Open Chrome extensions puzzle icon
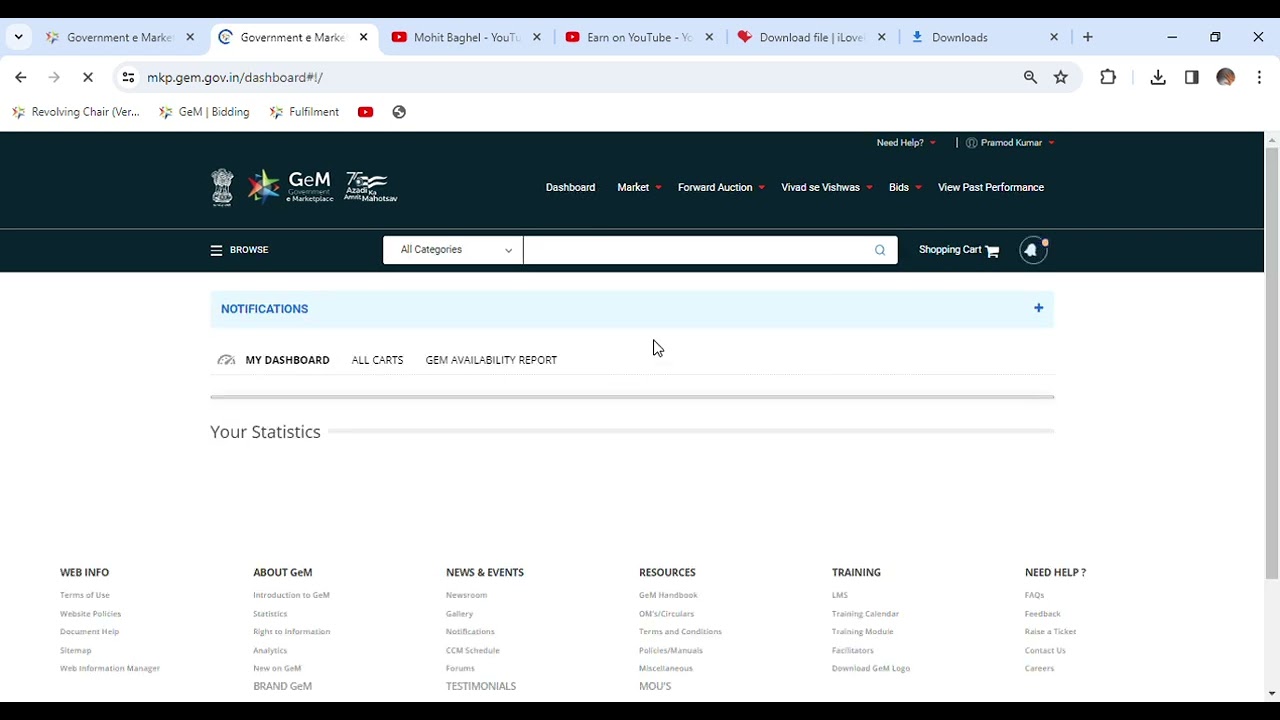The width and height of the screenshot is (1280, 720). click(x=1108, y=77)
